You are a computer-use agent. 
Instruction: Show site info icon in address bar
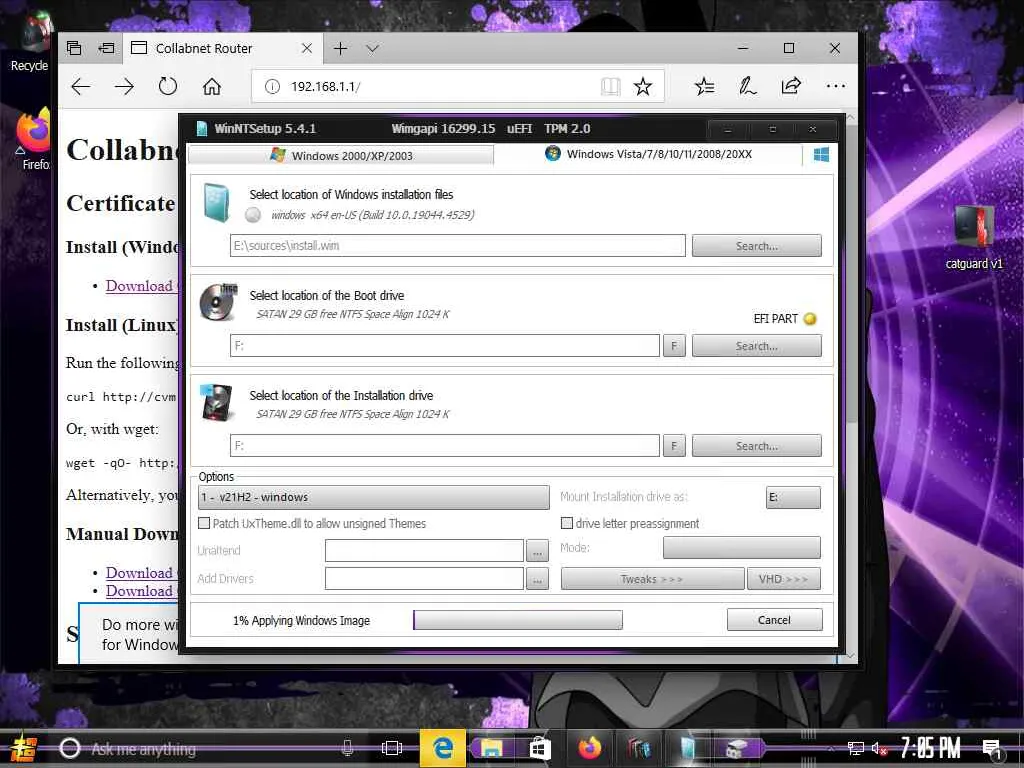272,86
